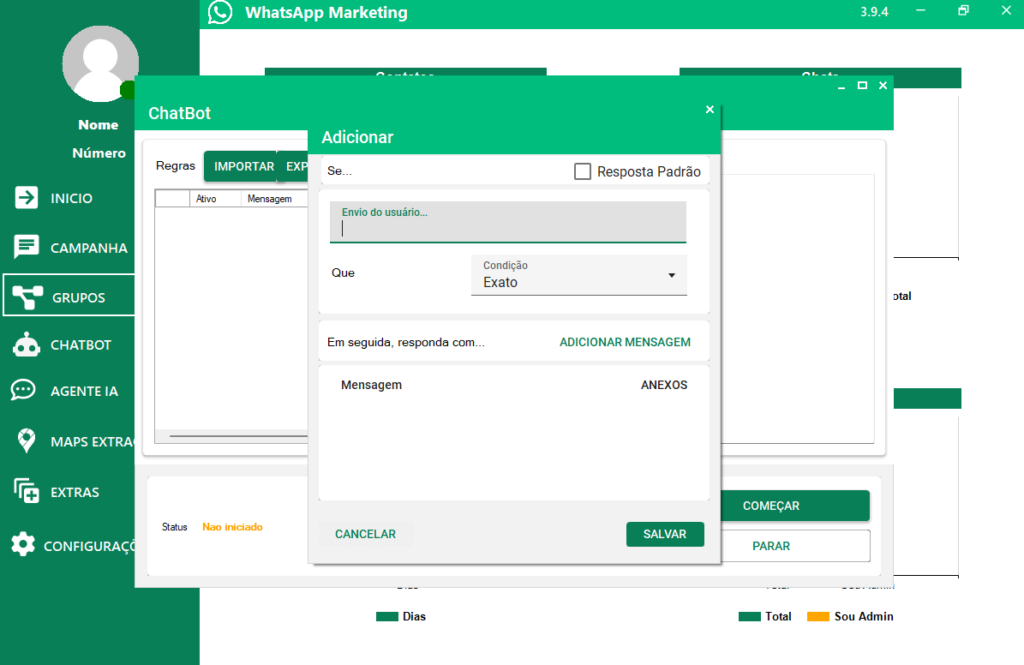Click the Começar button
The width and height of the screenshot is (1024, 665).
pyautogui.click(x=771, y=506)
